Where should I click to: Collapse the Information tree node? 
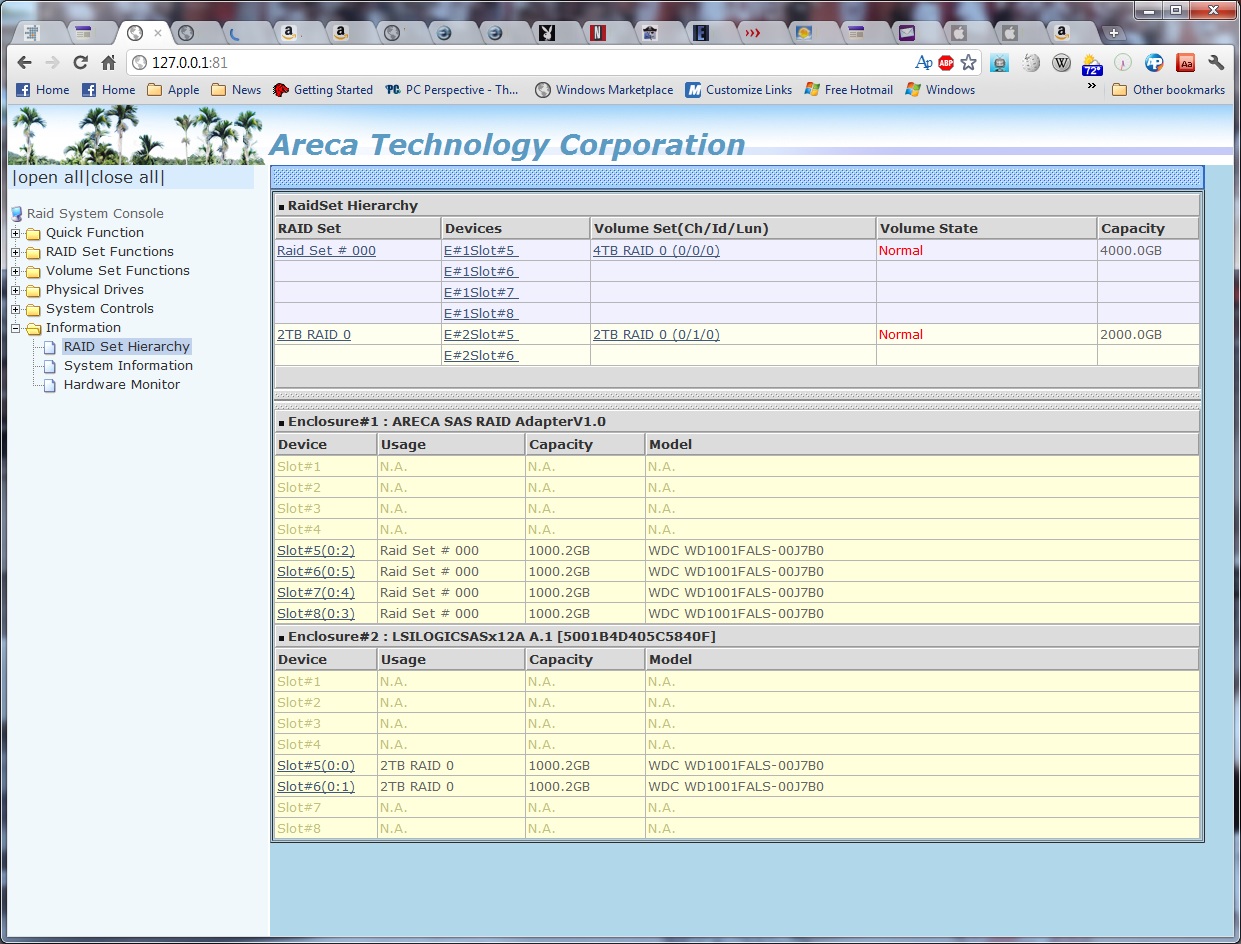point(15,328)
